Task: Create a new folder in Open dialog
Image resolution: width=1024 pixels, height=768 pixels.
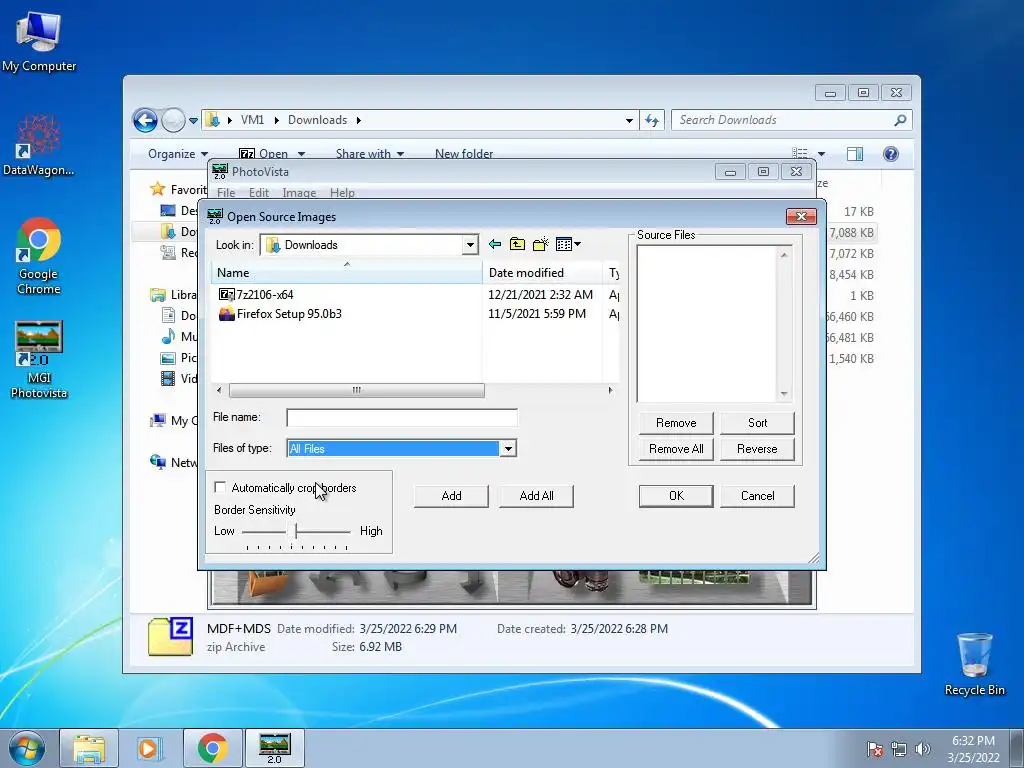Action: pyautogui.click(x=541, y=244)
